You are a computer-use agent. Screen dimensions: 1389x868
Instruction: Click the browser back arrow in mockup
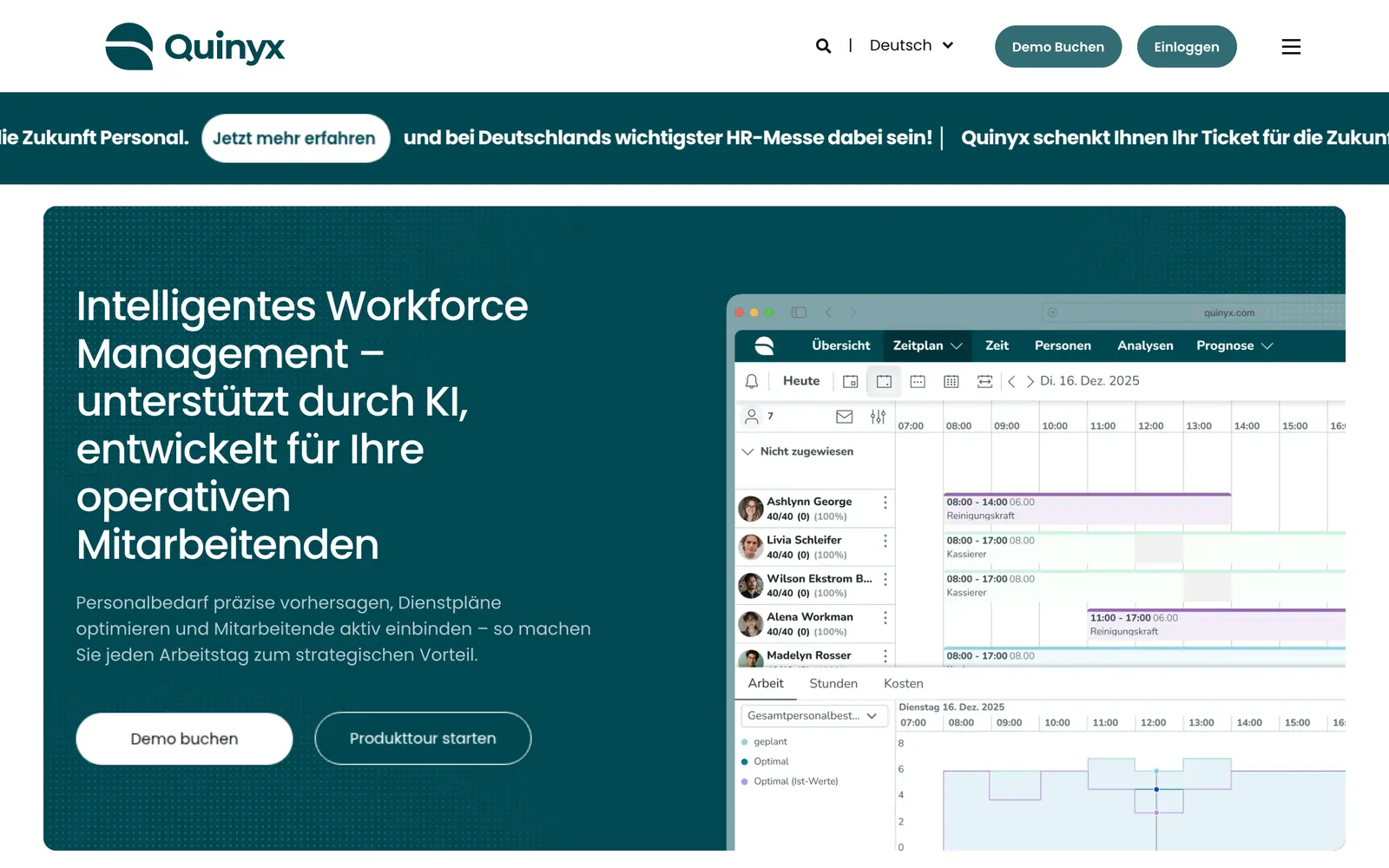pyautogui.click(x=828, y=312)
